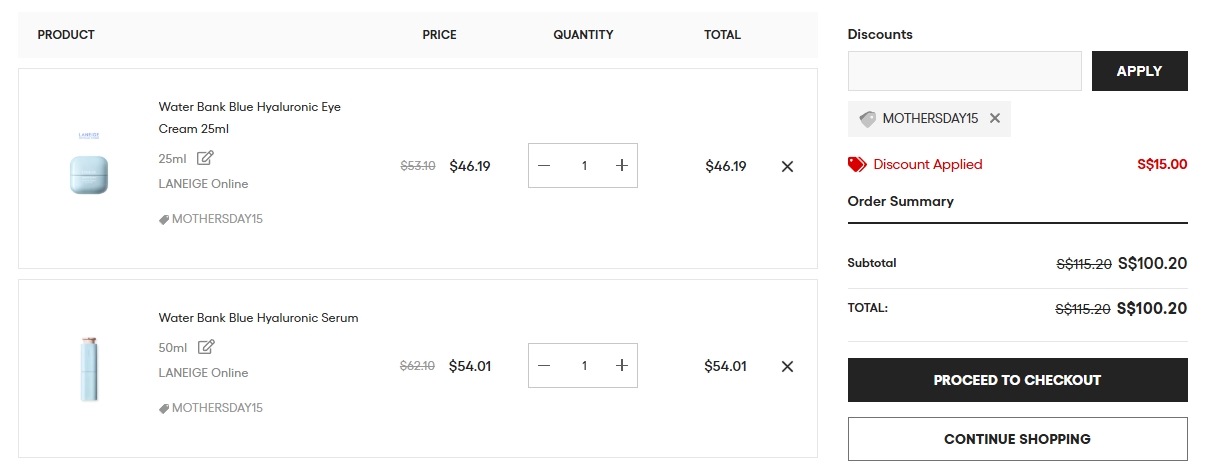Decrease quantity of Hyaluronic Serum
This screenshot has width=1217, height=475.
click(544, 366)
